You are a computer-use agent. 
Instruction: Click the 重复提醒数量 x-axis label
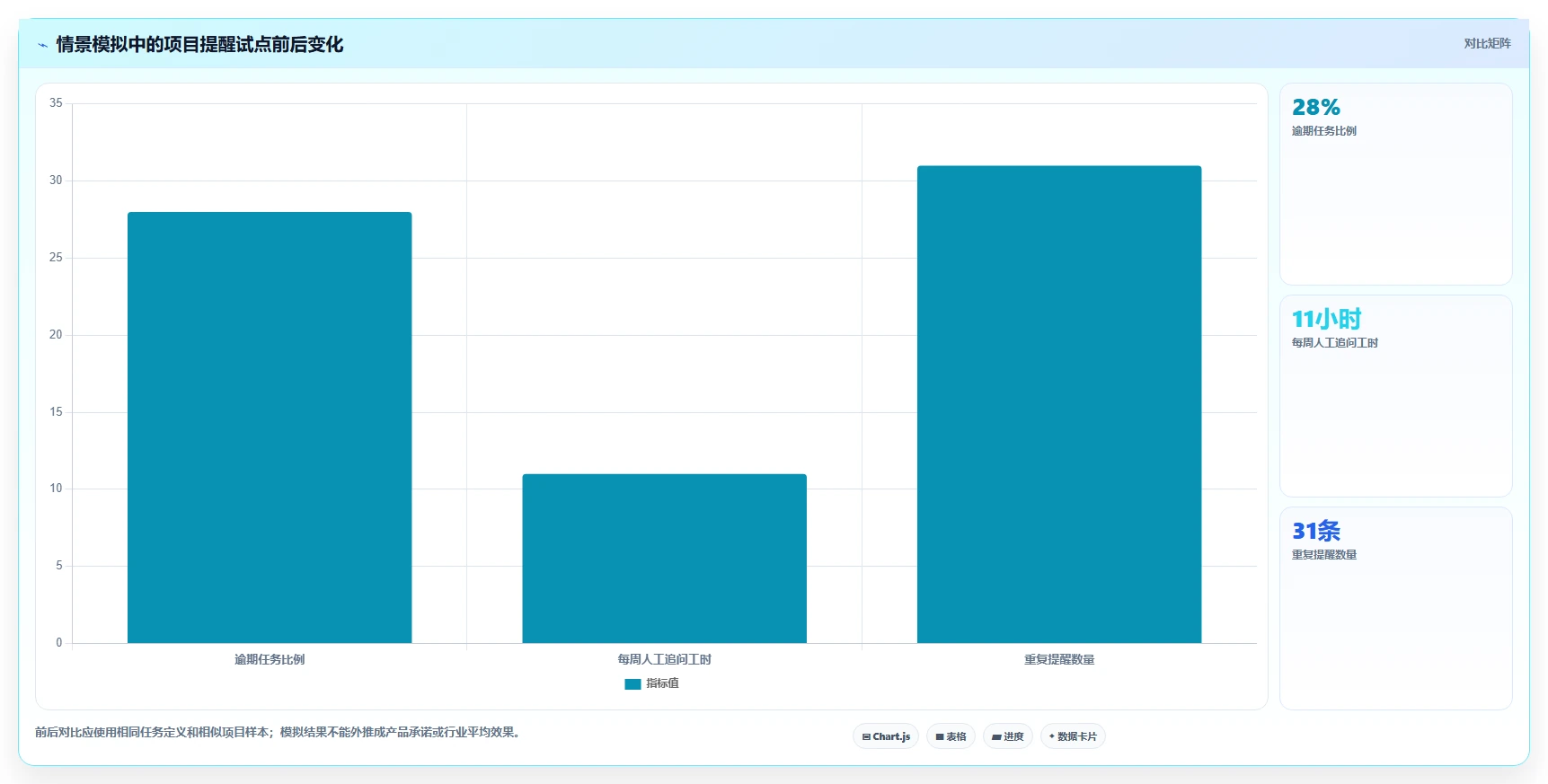1059,659
